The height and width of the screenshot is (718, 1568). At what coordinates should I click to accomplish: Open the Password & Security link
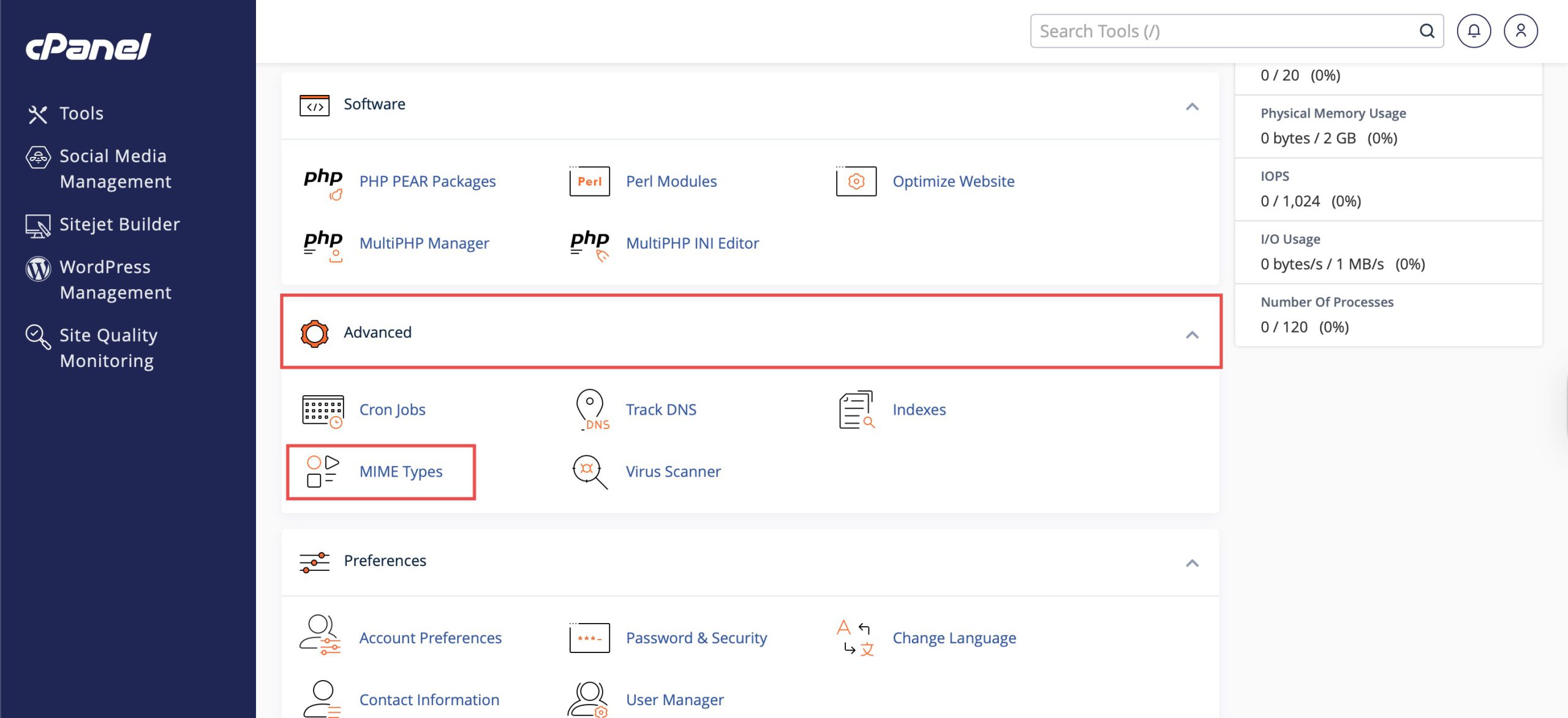pyautogui.click(x=696, y=638)
